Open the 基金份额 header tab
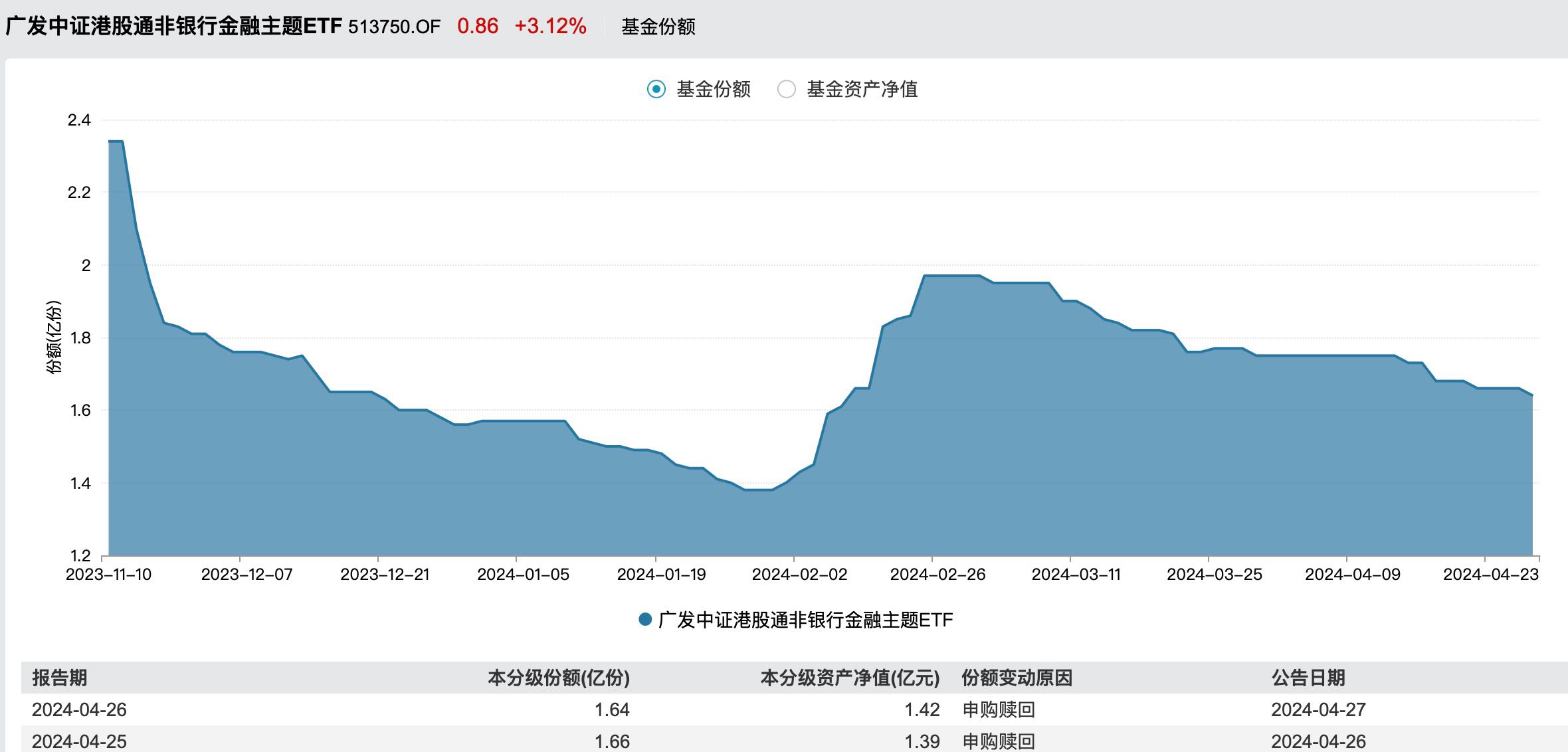Image resolution: width=1568 pixels, height=752 pixels. (658, 27)
